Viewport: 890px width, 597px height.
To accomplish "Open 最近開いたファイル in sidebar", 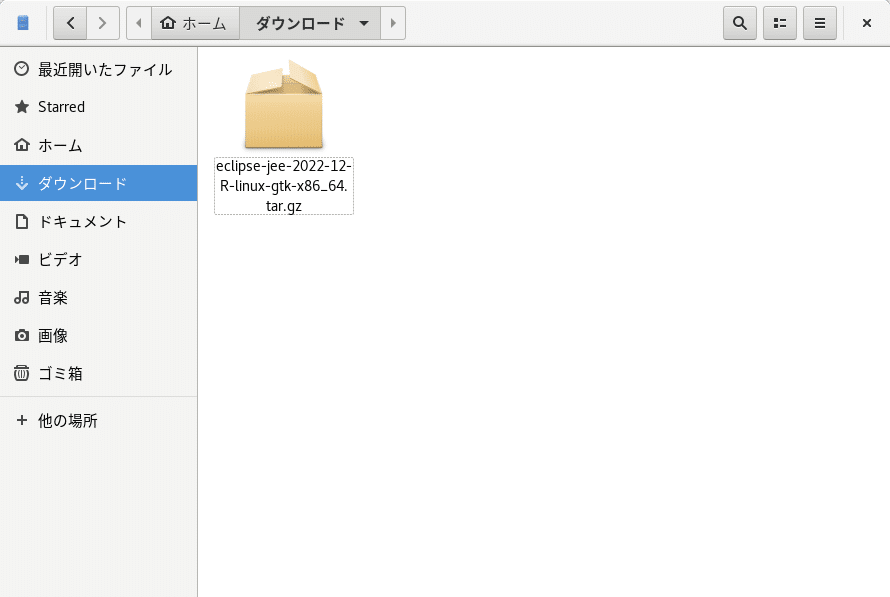I will (x=99, y=69).
